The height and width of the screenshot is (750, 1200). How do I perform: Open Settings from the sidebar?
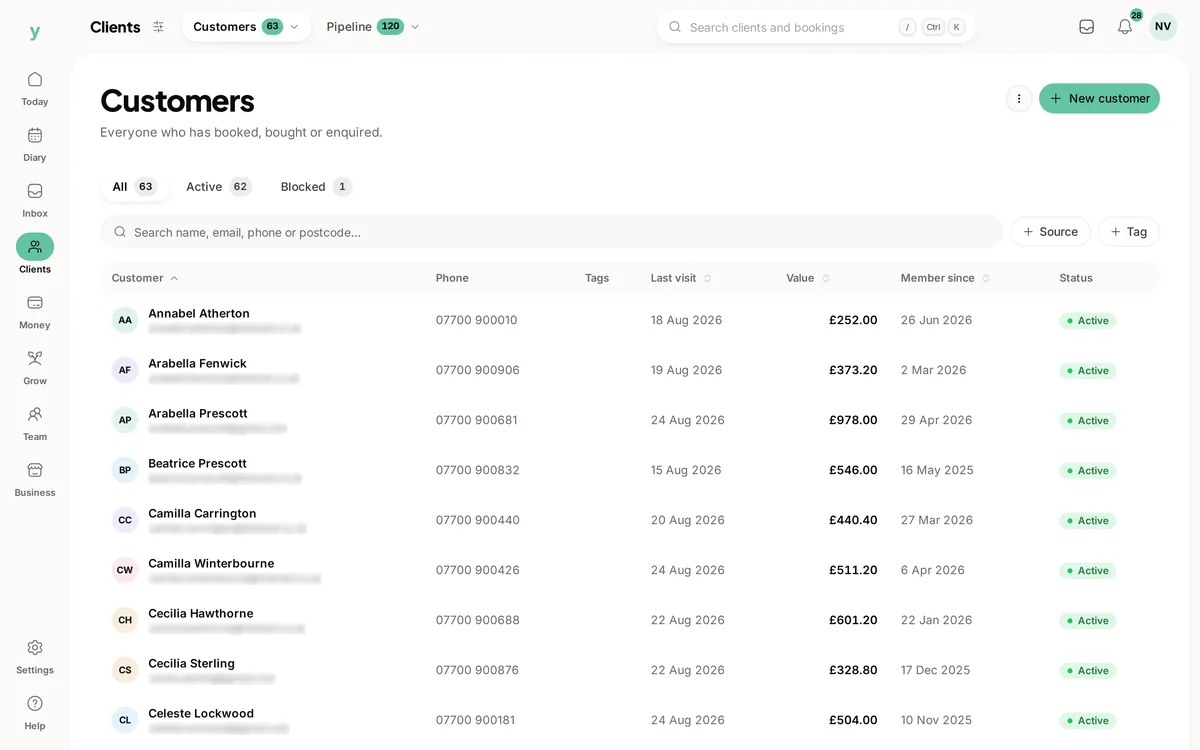point(35,657)
